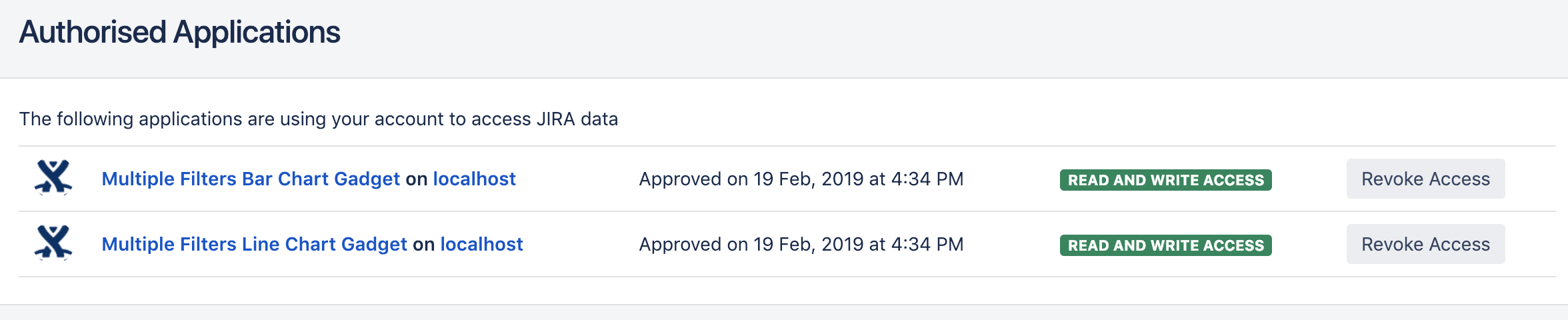Click the approval date in Bar Chart row
This screenshot has width=1568, height=320.
801,179
